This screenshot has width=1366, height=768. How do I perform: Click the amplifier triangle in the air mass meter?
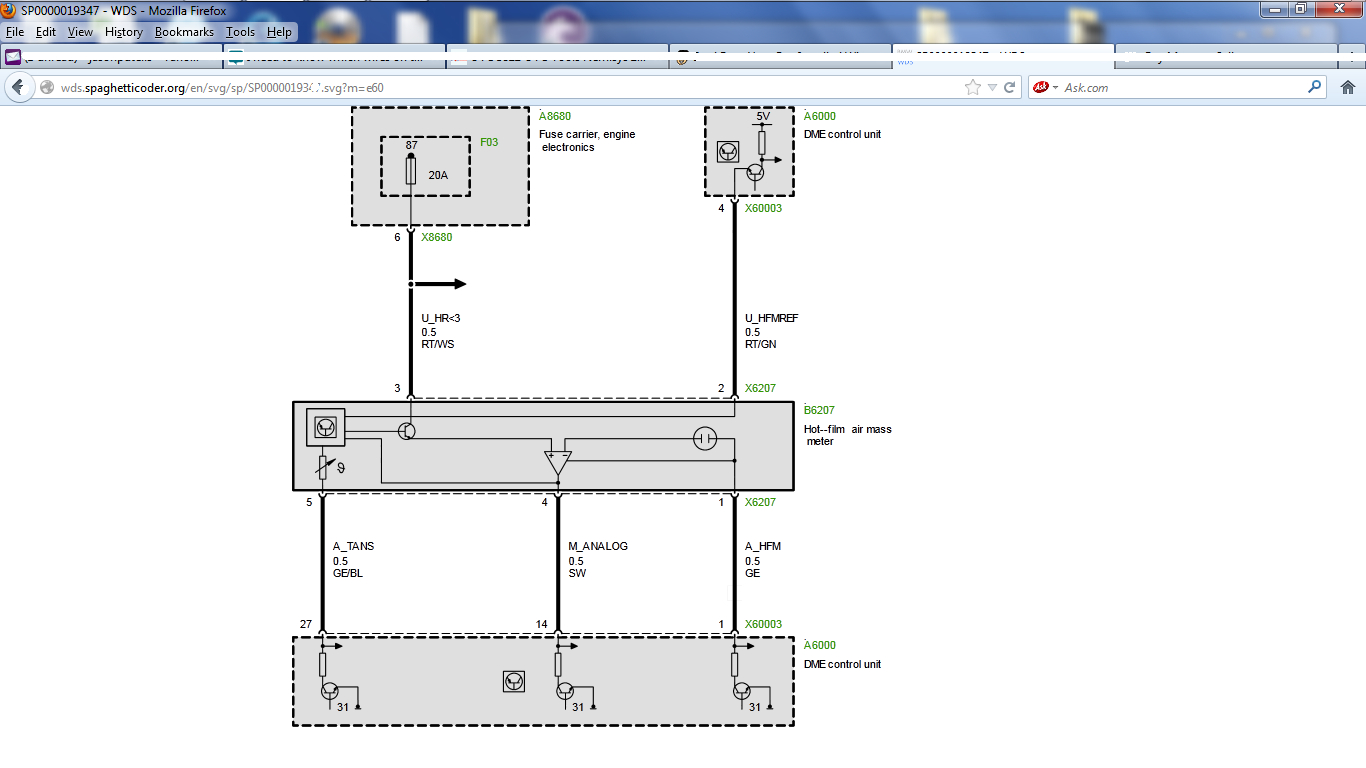pos(558,462)
